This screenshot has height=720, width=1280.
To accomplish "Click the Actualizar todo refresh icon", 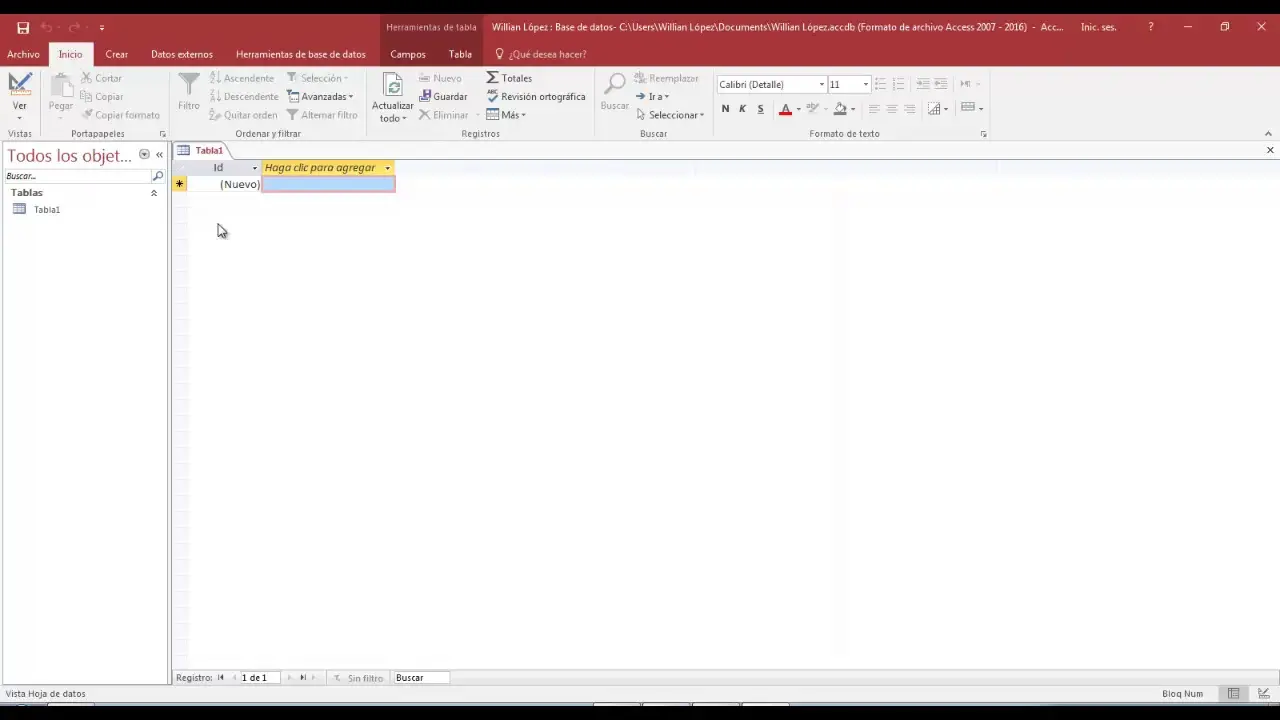I will [x=393, y=85].
